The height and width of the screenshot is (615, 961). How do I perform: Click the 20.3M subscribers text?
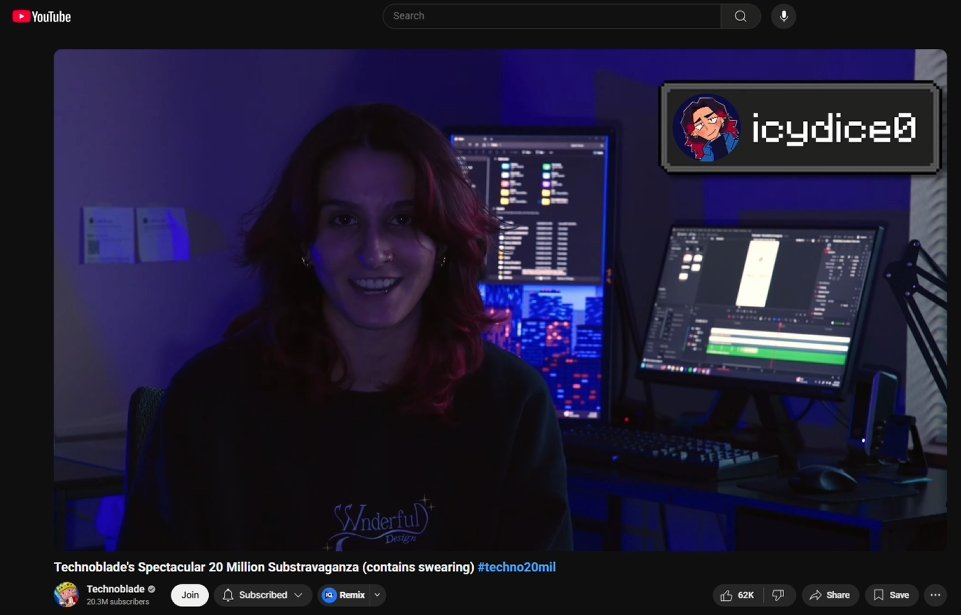pos(118,602)
